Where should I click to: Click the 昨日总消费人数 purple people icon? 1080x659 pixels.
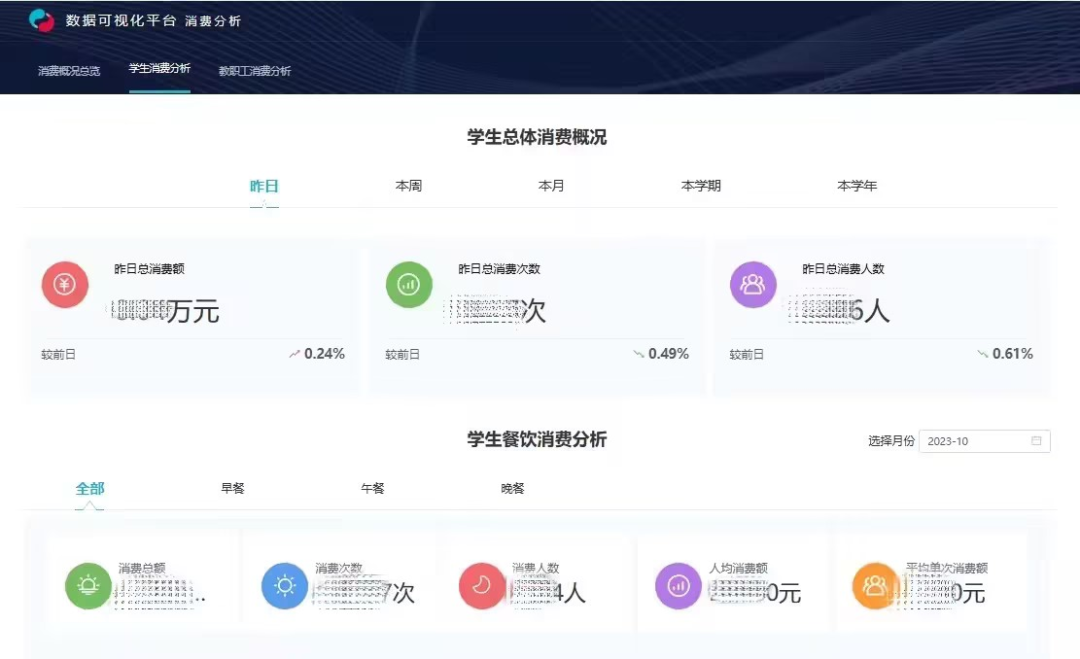pos(753,284)
